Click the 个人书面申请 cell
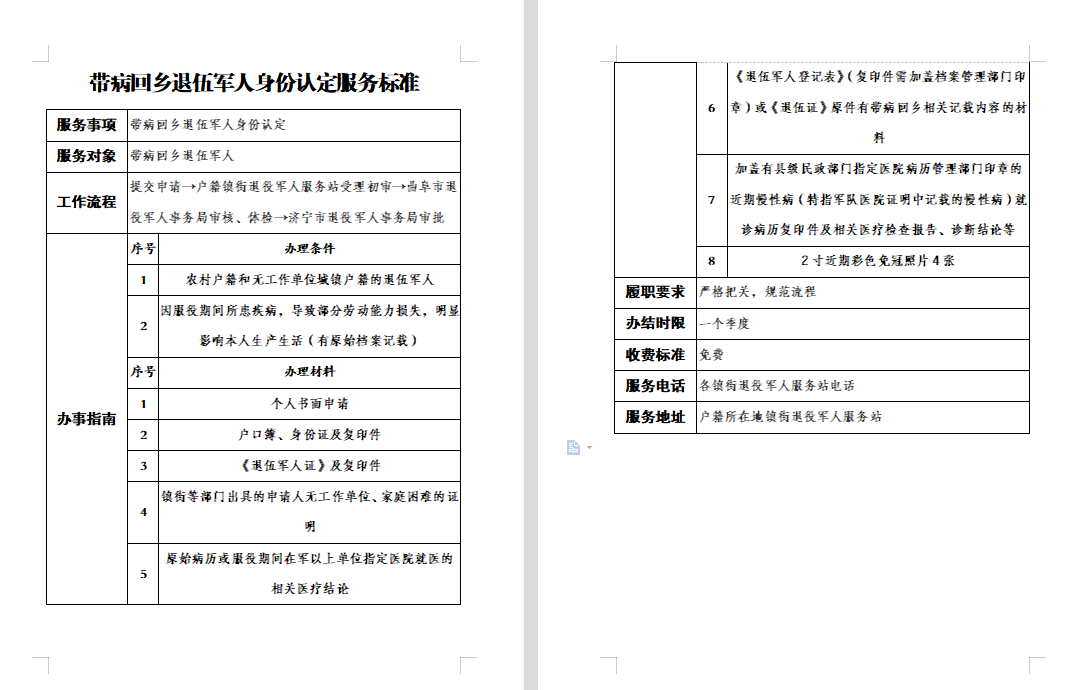 309,404
